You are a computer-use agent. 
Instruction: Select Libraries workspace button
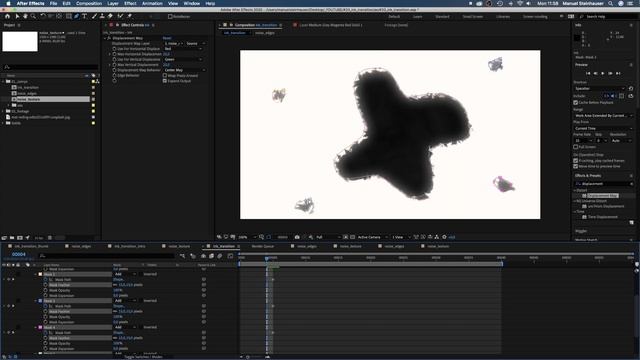[503, 17]
